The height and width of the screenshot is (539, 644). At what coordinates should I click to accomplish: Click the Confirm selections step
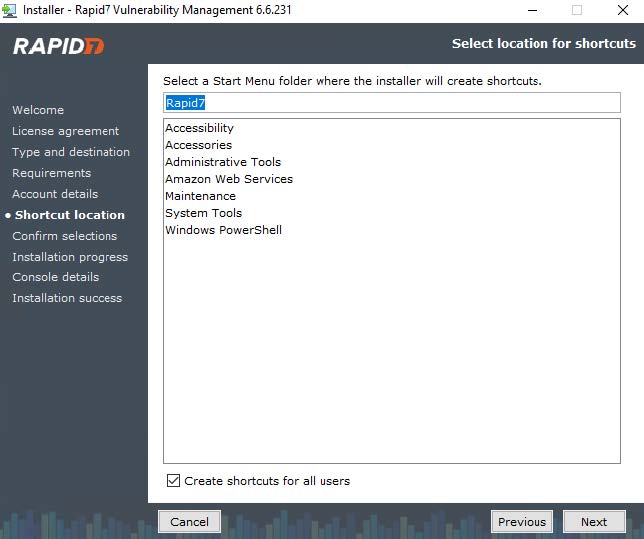pyautogui.click(x=64, y=236)
